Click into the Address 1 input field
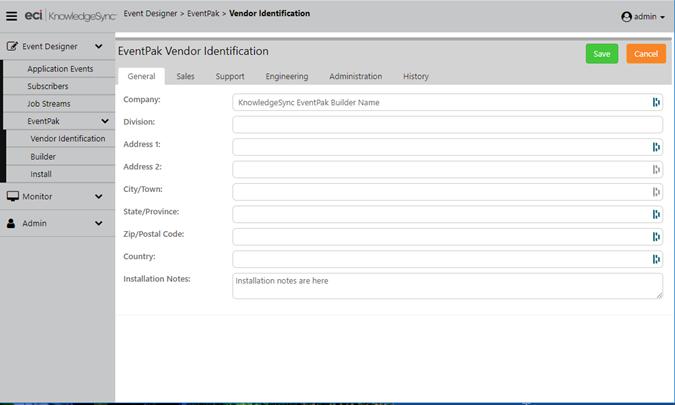 [x=447, y=147]
